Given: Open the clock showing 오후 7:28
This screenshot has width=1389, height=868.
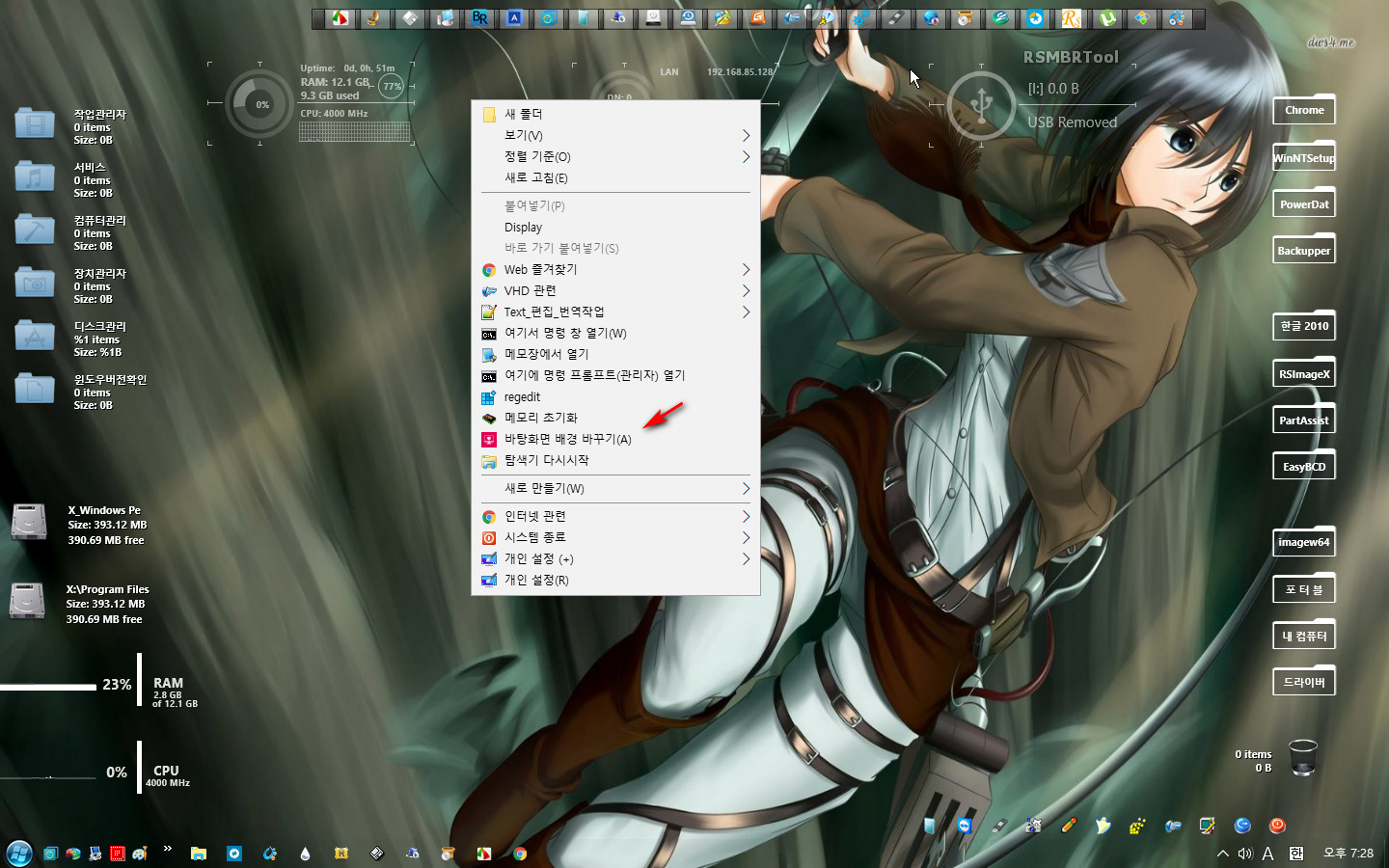Looking at the screenshot, I should point(1348,854).
